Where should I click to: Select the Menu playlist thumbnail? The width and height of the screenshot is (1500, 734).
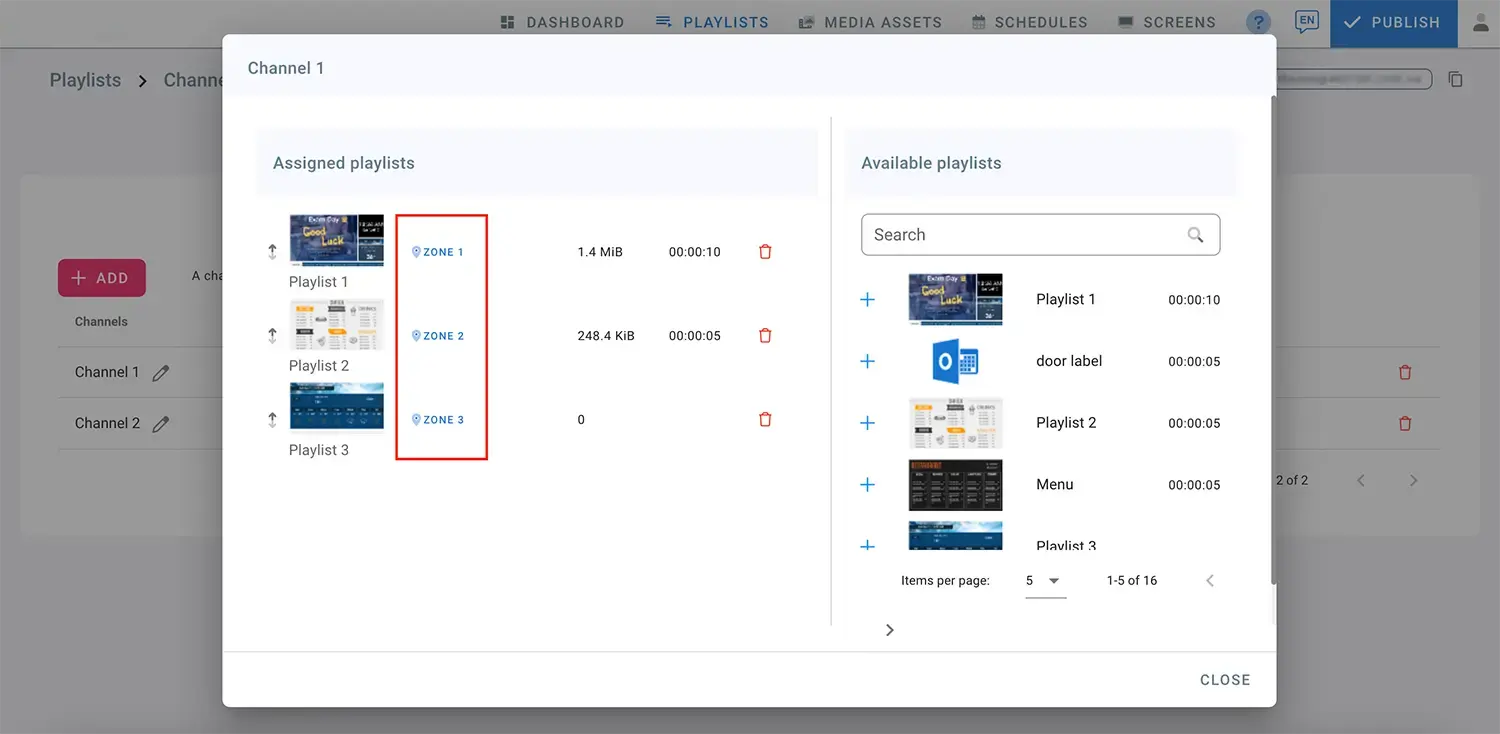pyautogui.click(x=955, y=485)
